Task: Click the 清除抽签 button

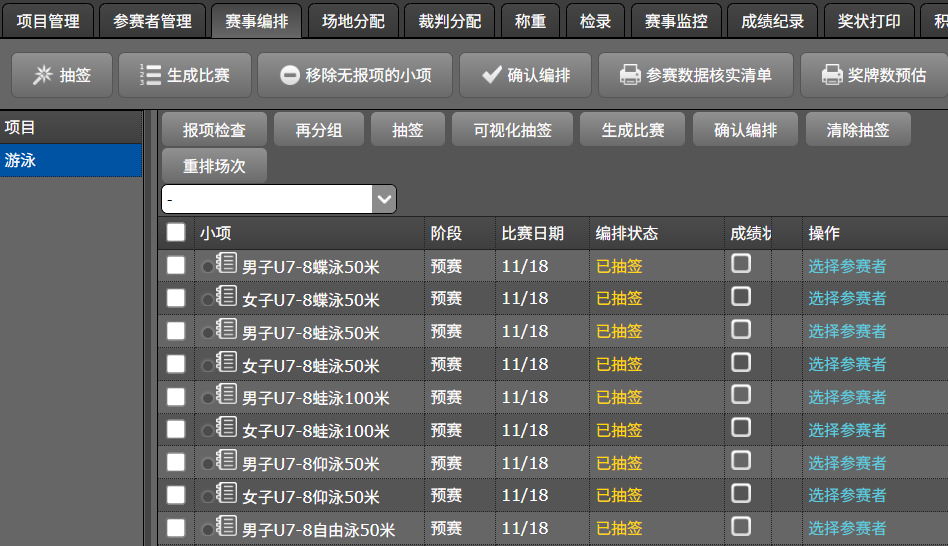Action: pyautogui.click(x=857, y=130)
